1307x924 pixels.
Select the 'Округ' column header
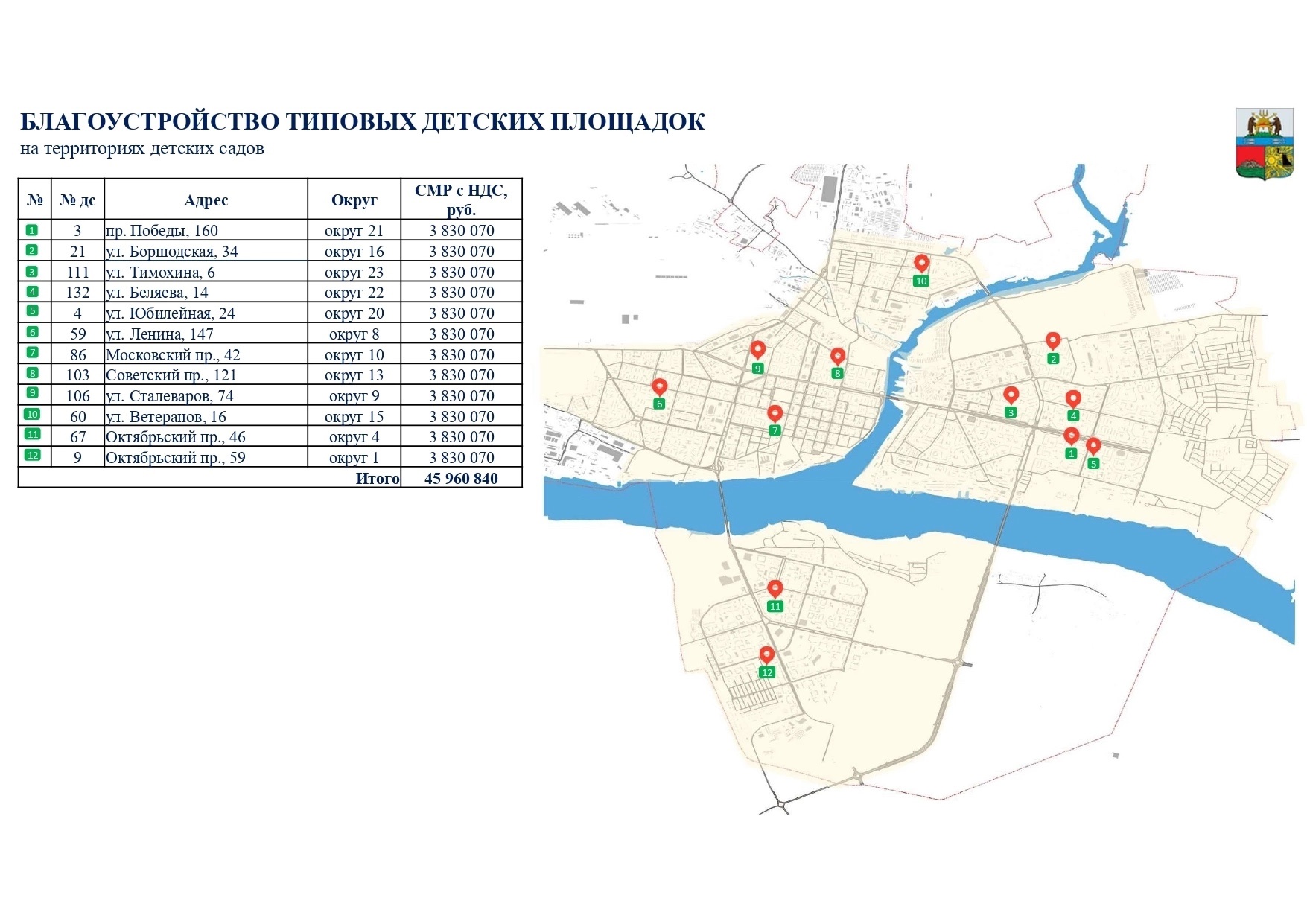click(x=354, y=200)
